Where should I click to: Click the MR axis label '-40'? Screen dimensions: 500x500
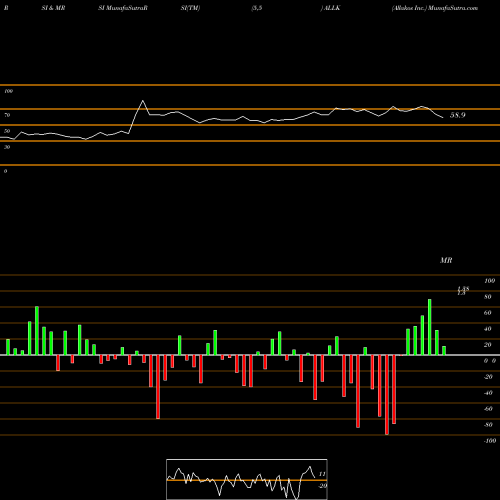point(488,393)
